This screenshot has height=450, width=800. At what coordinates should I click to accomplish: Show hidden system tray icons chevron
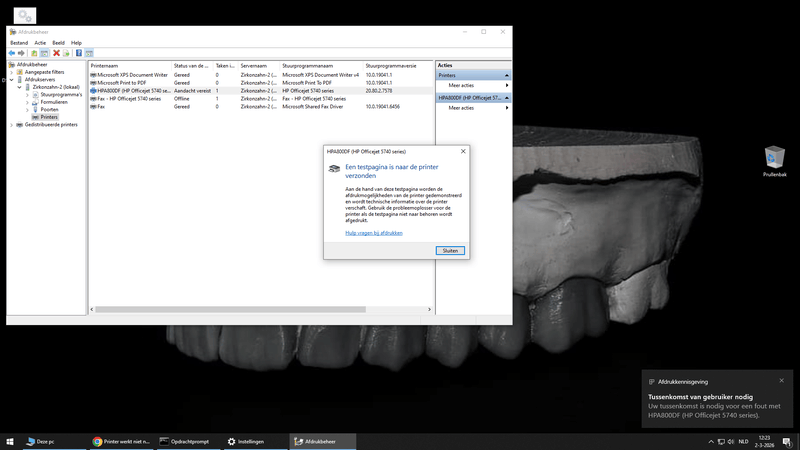(x=711, y=442)
